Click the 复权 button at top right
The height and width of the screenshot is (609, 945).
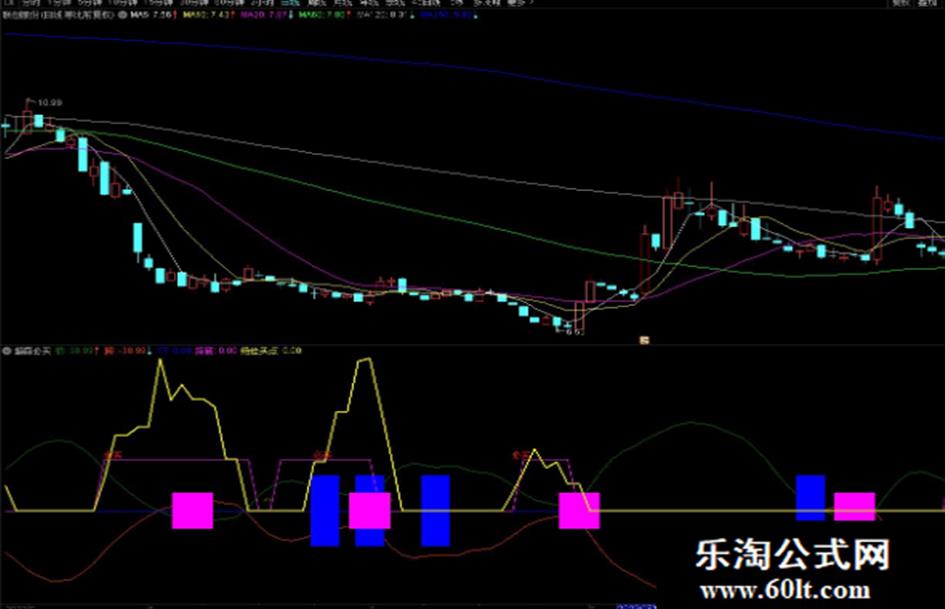tap(900, 3)
